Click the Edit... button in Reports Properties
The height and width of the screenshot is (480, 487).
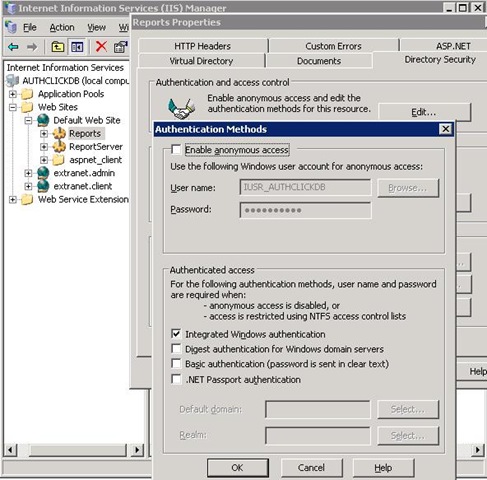coord(424,112)
